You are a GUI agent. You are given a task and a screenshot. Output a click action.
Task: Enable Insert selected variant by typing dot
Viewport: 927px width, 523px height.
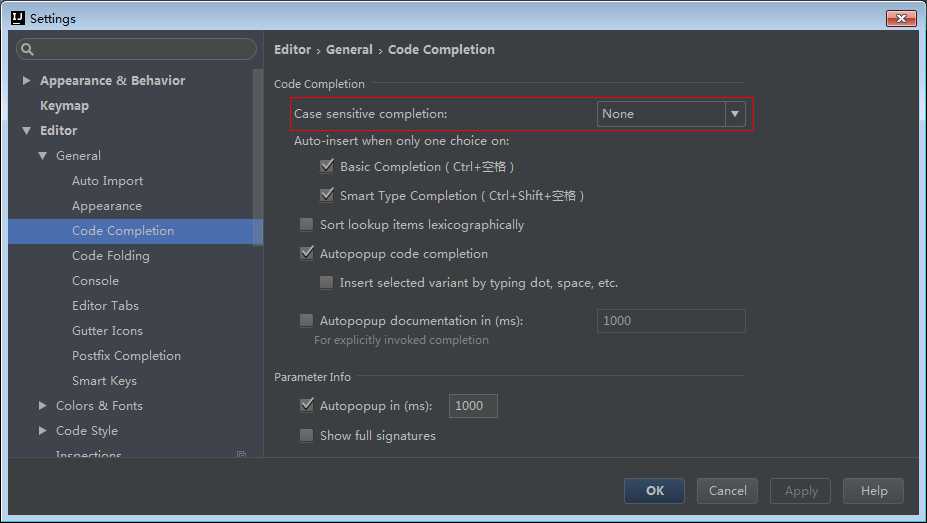326,282
